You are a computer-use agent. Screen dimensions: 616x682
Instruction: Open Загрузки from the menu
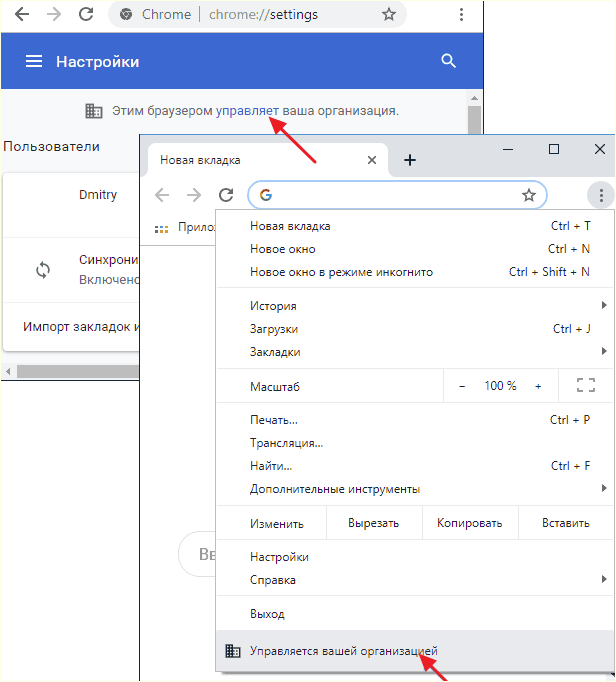click(x=414, y=329)
